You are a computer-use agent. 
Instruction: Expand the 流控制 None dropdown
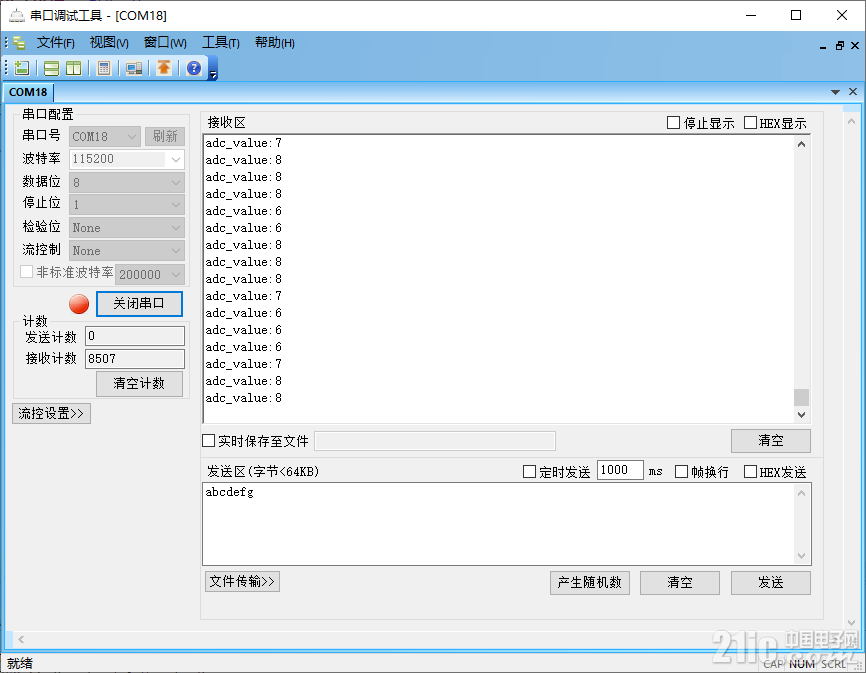176,251
